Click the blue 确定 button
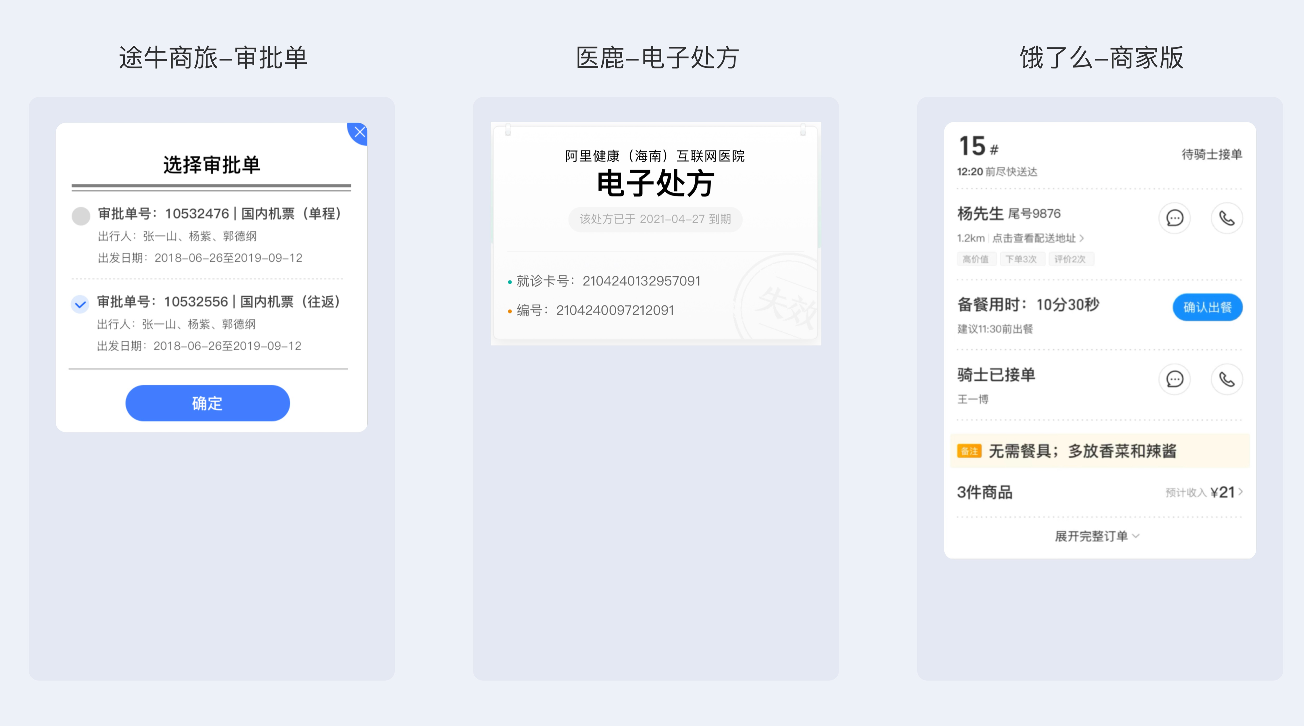The height and width of the screenshot is (726, 1304). tap(207, 403)
